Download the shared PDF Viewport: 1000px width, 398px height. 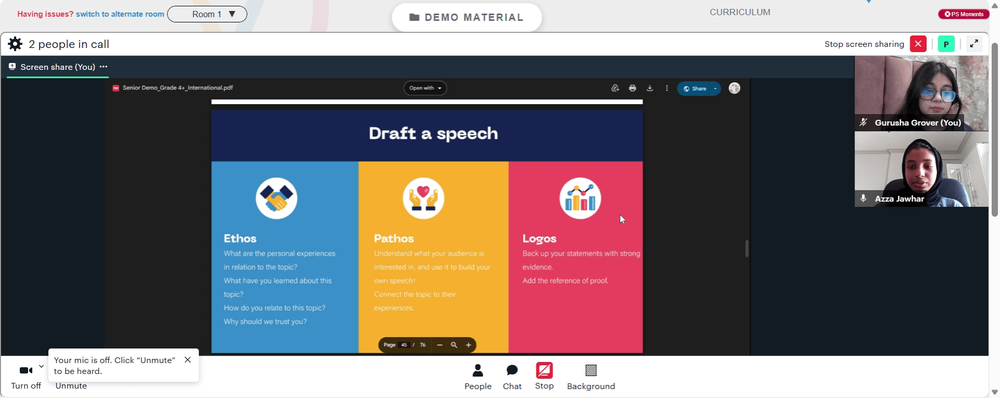[x=649, y=88]
